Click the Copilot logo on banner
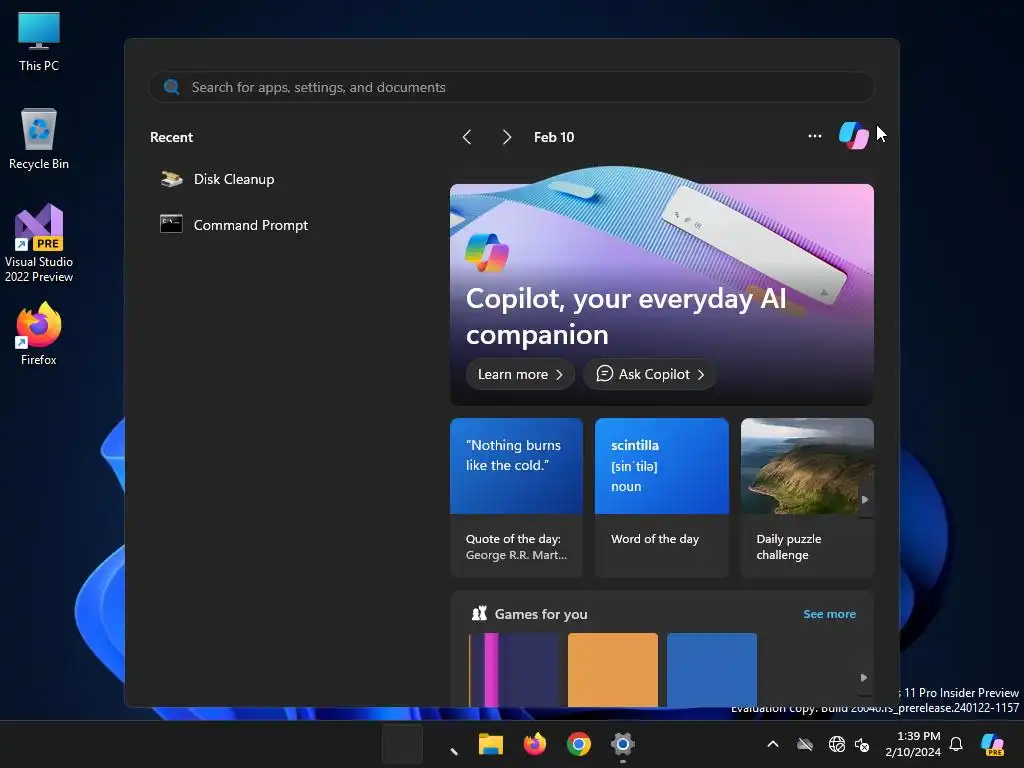1024x768 pixels. click(487, 253)
